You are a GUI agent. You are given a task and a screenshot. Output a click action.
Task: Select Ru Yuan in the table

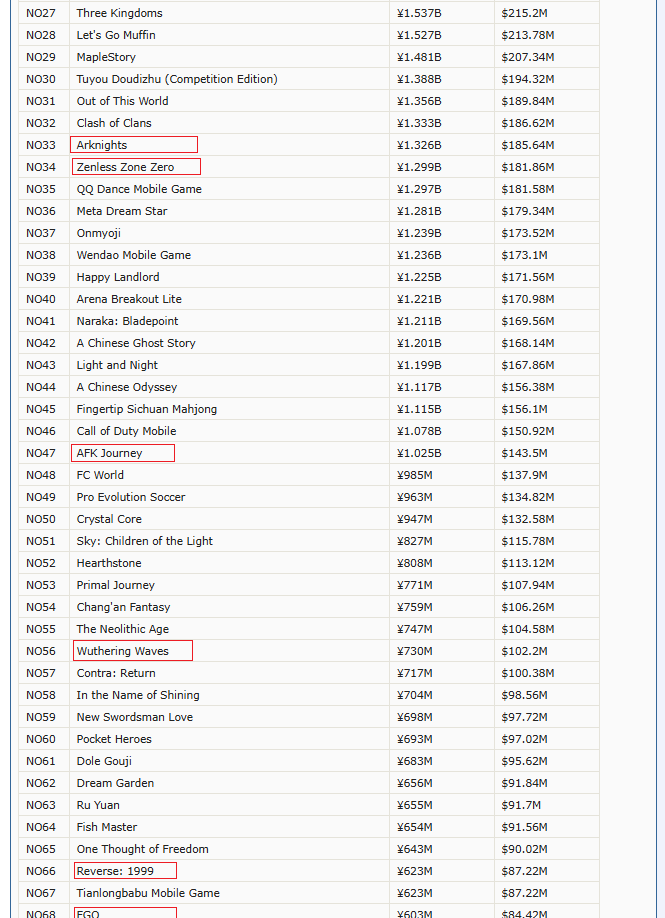(98, 805)
